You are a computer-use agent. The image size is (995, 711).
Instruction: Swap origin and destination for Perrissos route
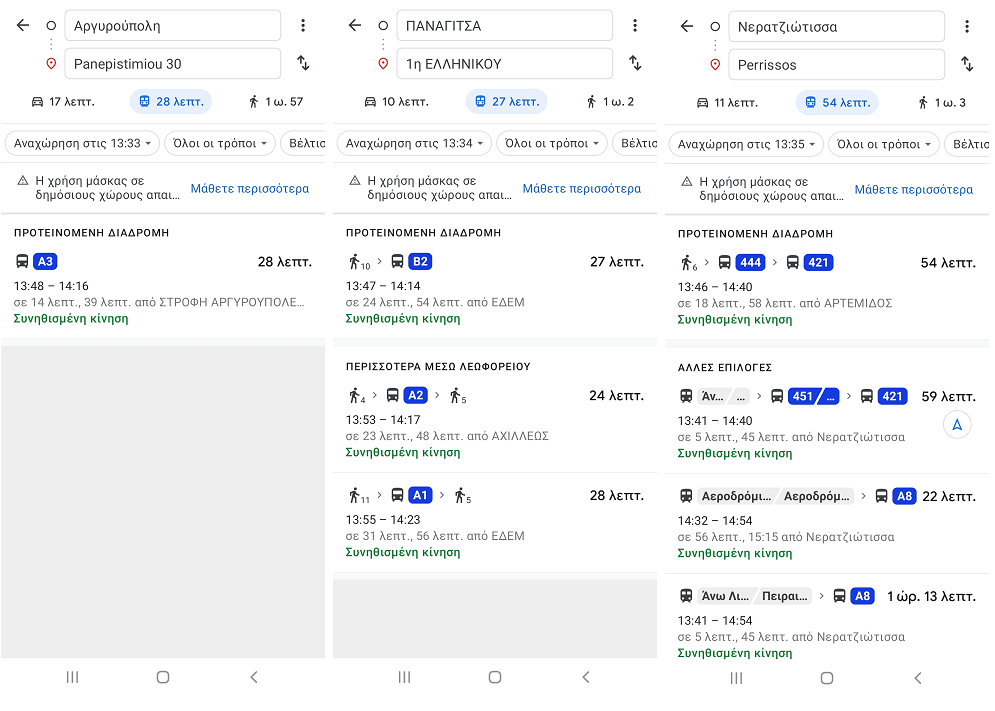[x=967, y=64]
